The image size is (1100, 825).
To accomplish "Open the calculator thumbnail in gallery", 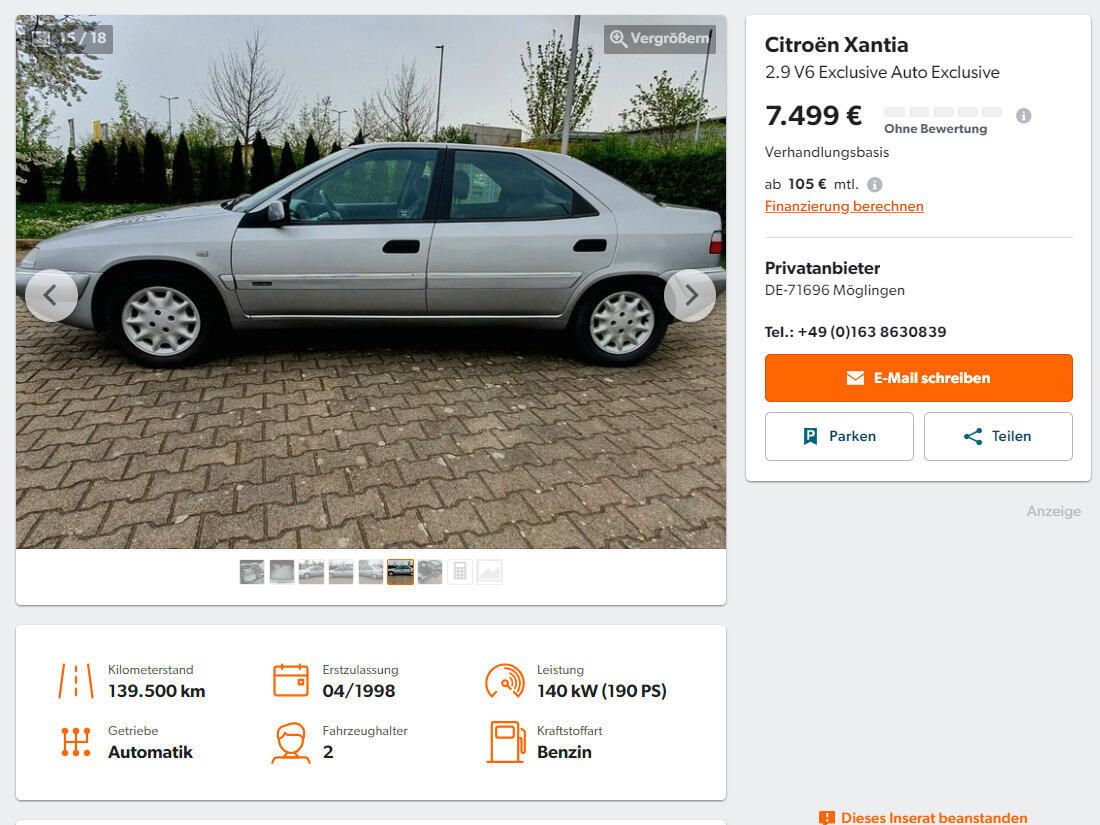I will click(x=460, y=572).
